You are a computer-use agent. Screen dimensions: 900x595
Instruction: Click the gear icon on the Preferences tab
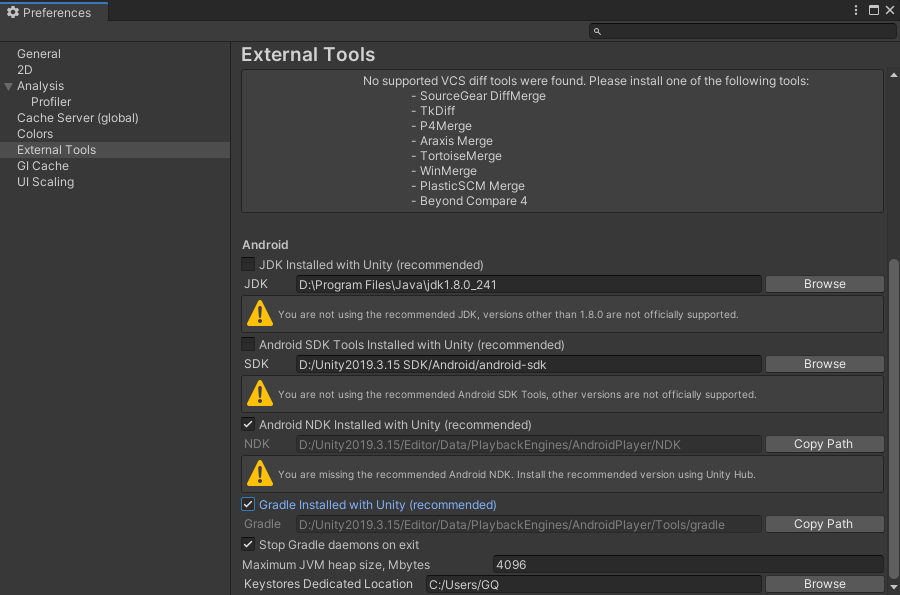14,11
